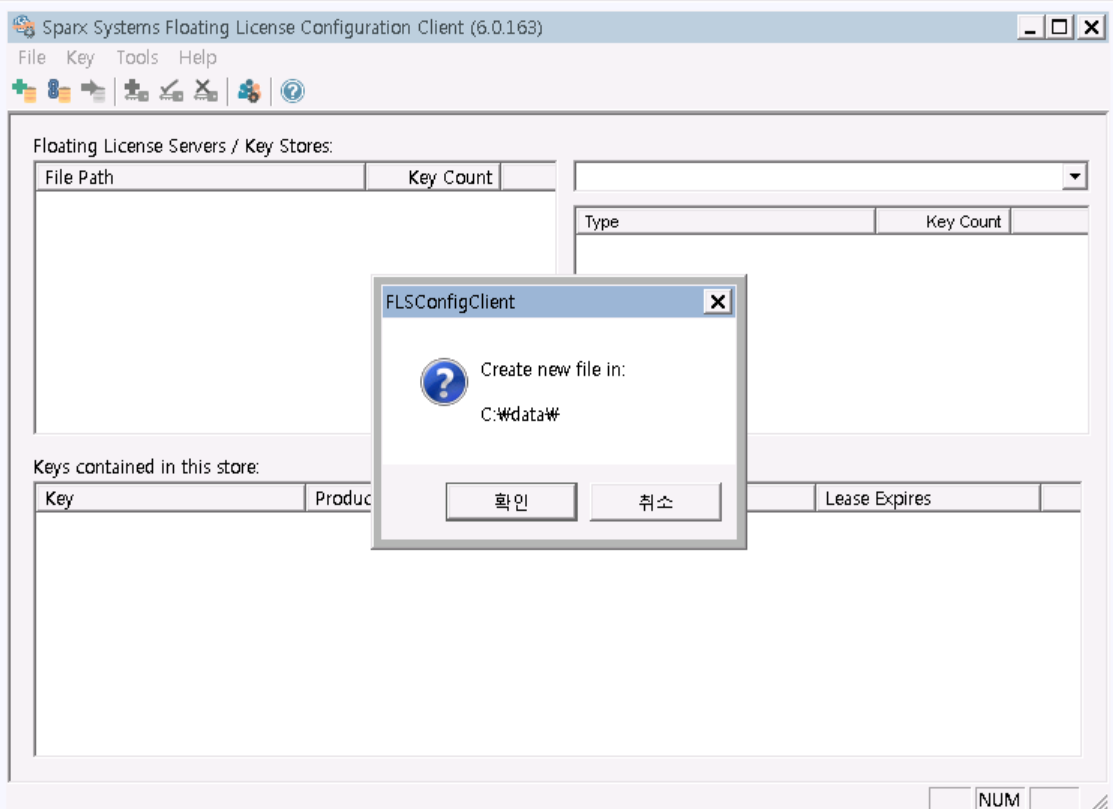Sort by File Path column header
Screen dimensions: 1113x809
coord(200,177)
